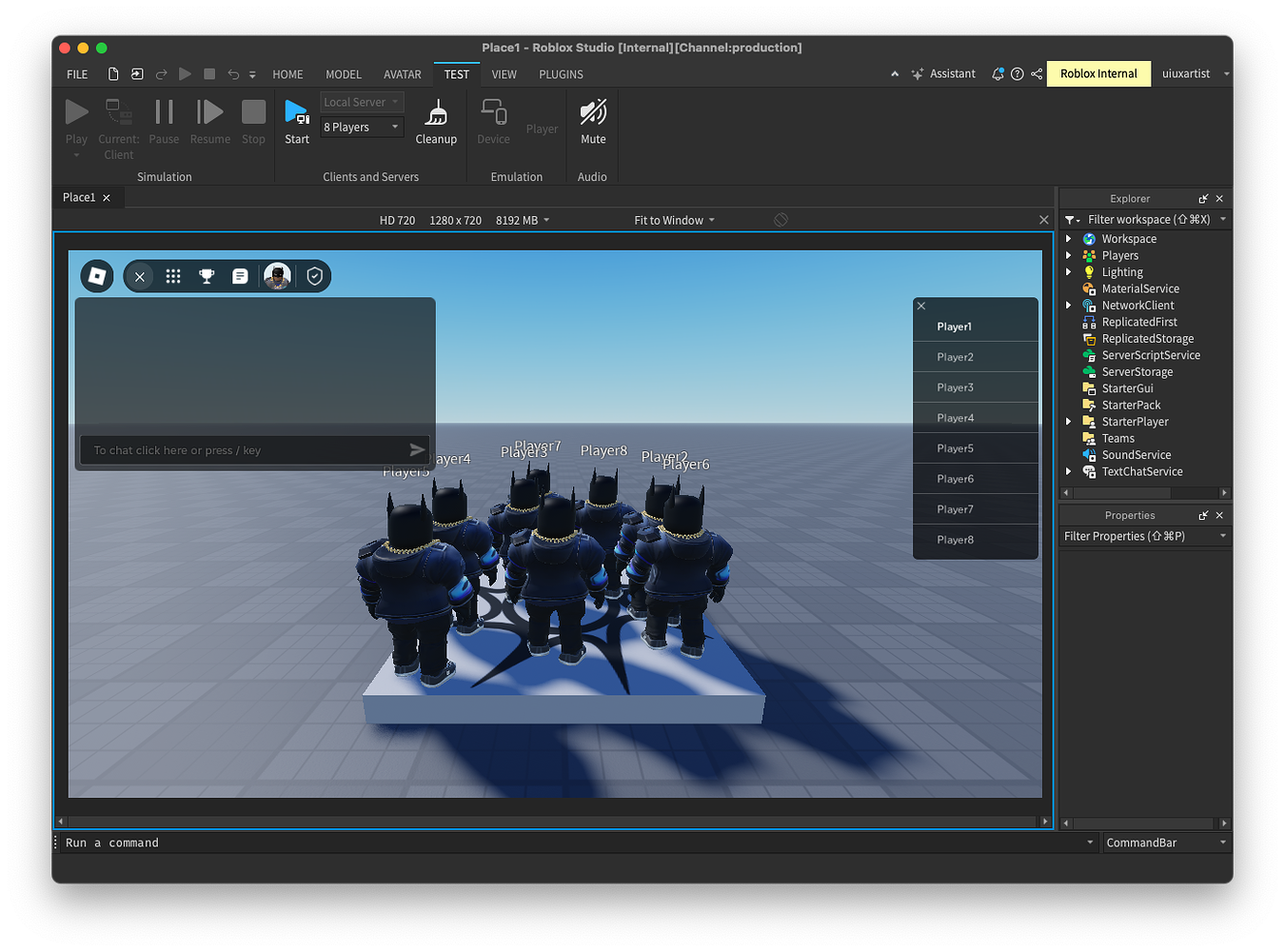Image resolution: width=1285 pixels, height=952 pixels.
Task: Switch to the HOME ribbon tab
Action: [x=287, y=74]
